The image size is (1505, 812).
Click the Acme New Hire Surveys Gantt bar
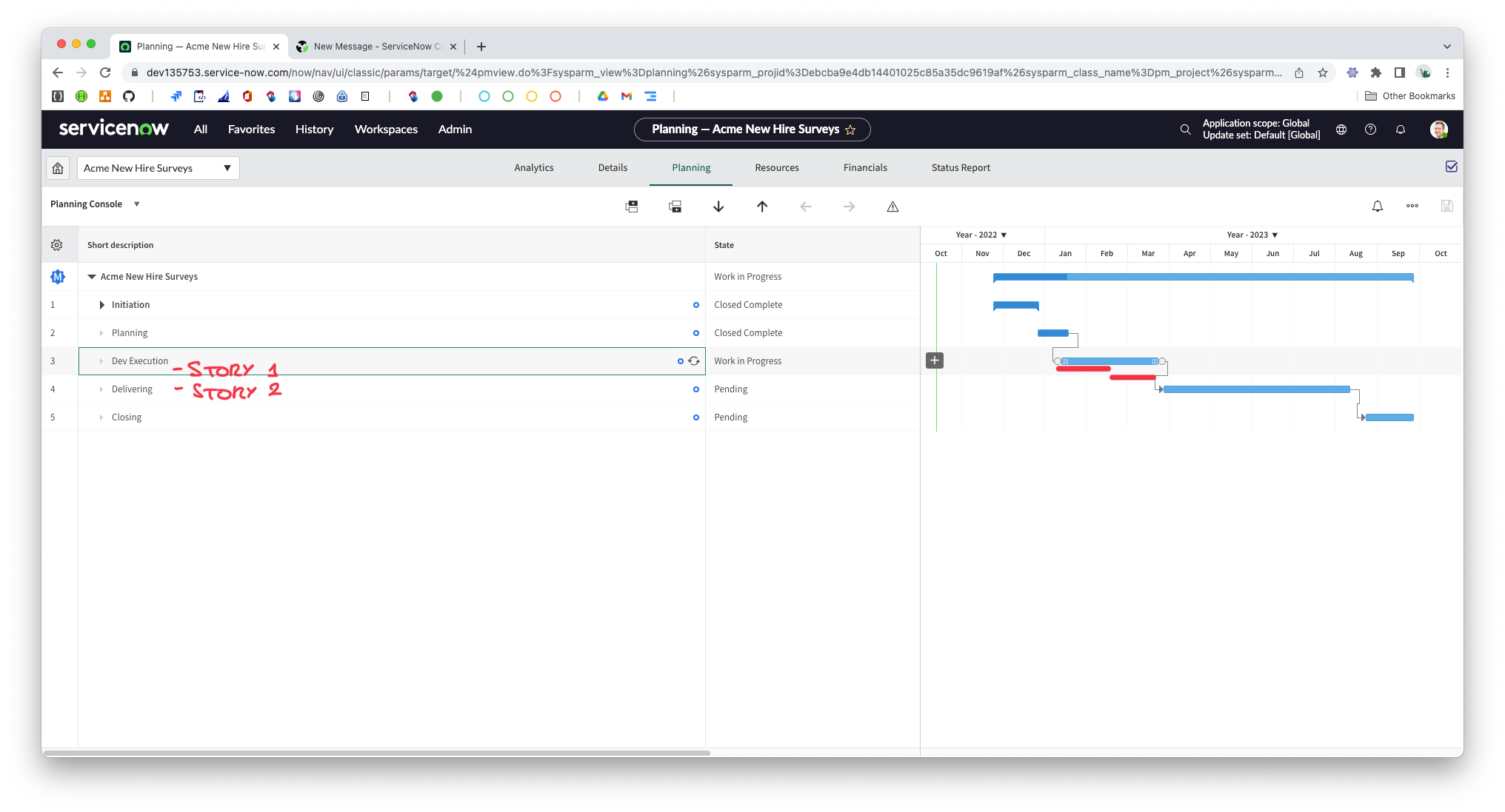point(1204,278)
